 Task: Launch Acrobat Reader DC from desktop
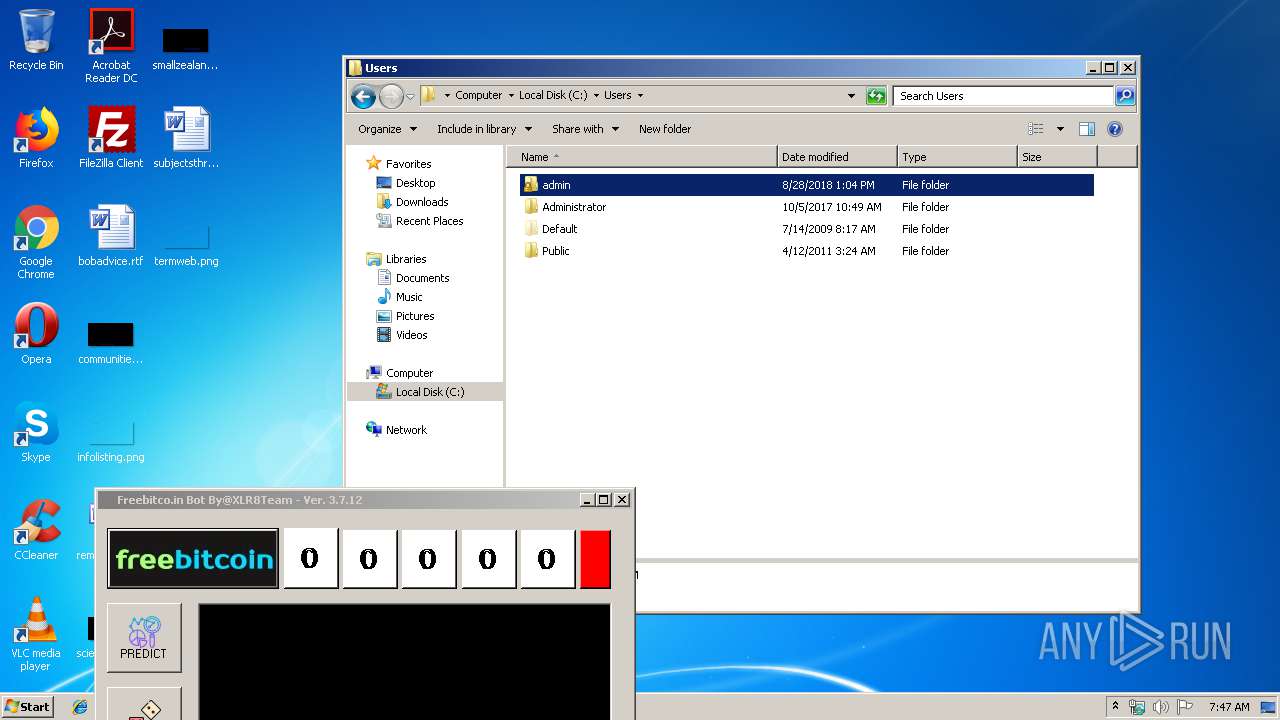[x=111, y=45]
